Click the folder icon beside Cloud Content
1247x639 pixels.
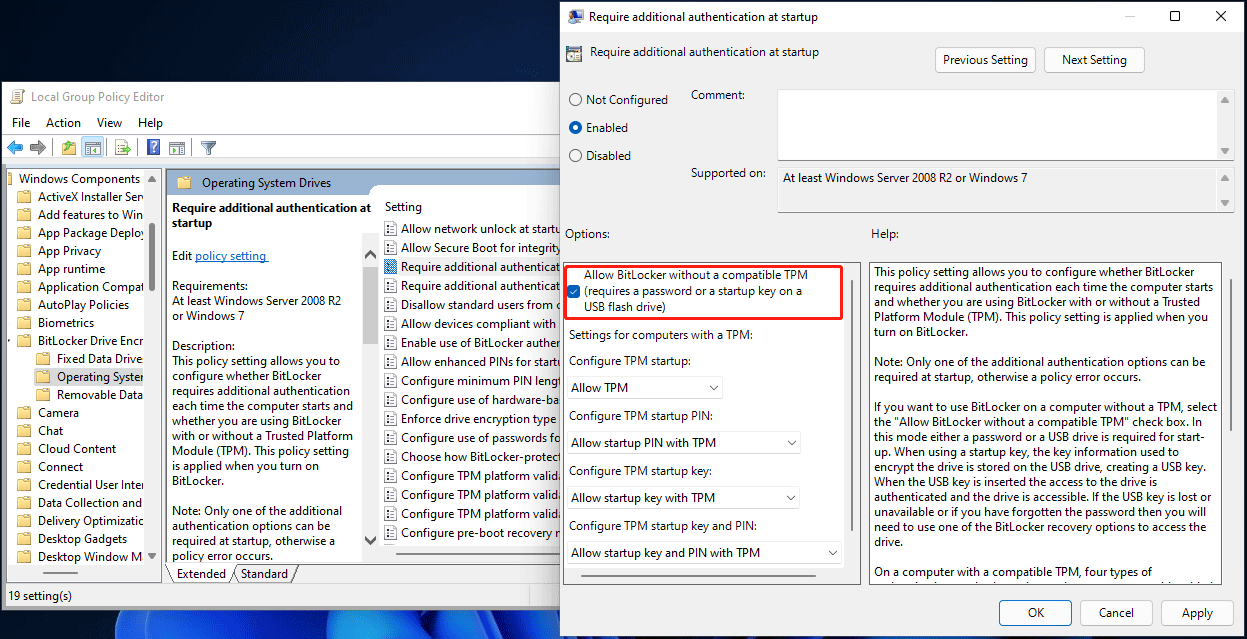click(25, 449)
